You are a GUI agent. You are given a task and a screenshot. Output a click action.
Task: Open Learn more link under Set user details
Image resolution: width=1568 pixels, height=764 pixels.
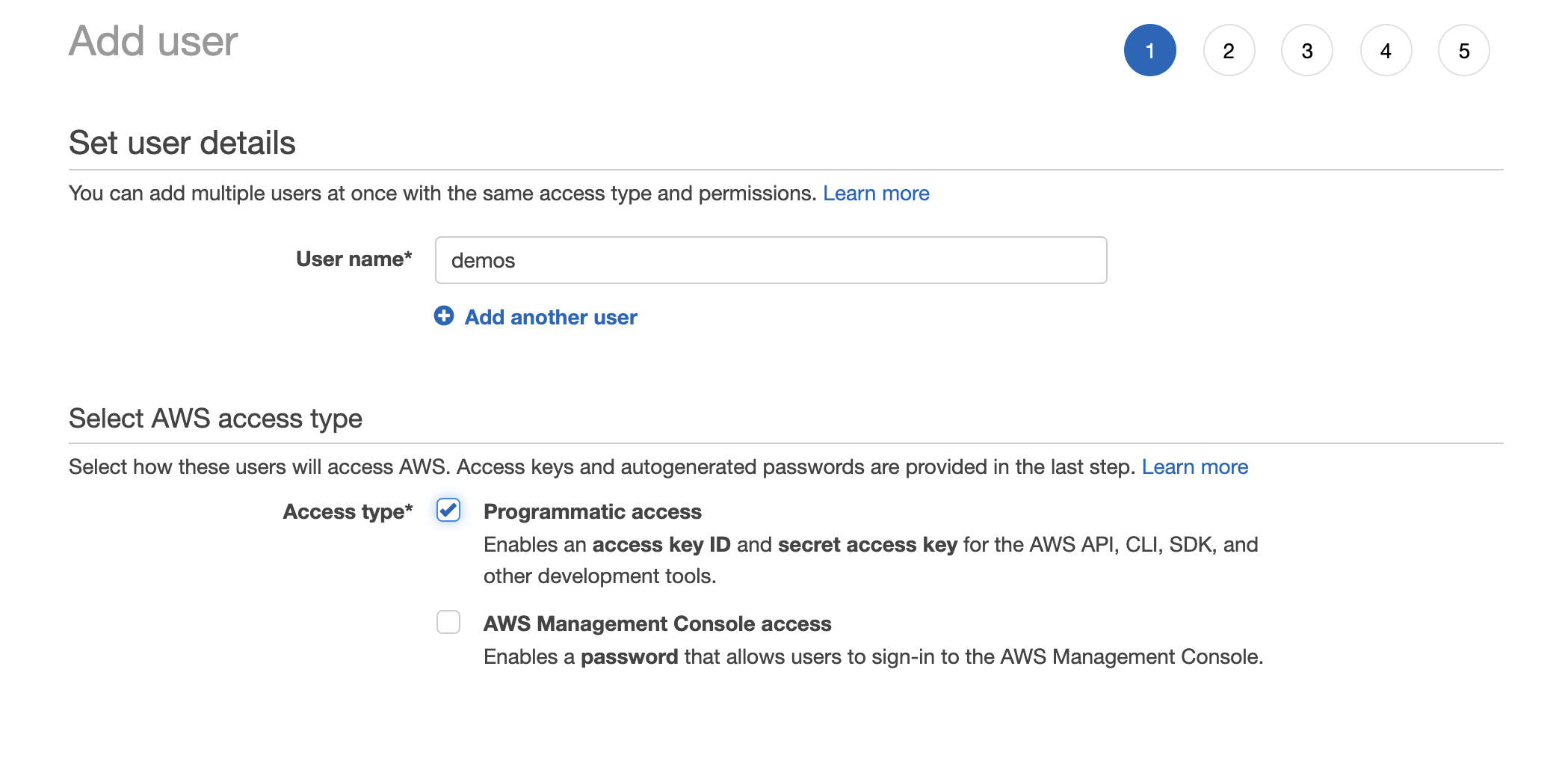tap(876, 193)
